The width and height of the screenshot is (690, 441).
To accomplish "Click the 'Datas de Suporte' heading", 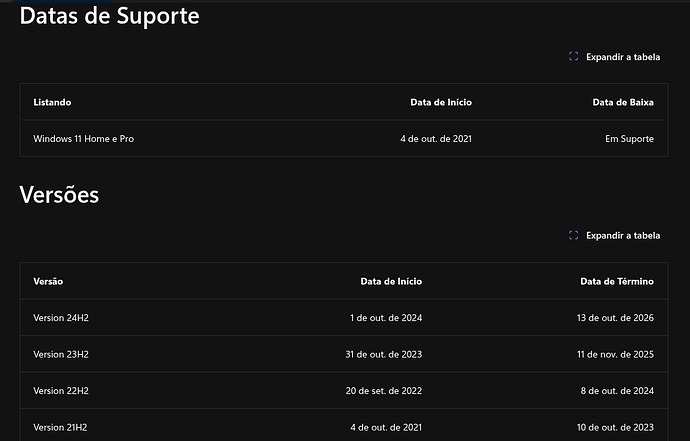I will (109, 16).
